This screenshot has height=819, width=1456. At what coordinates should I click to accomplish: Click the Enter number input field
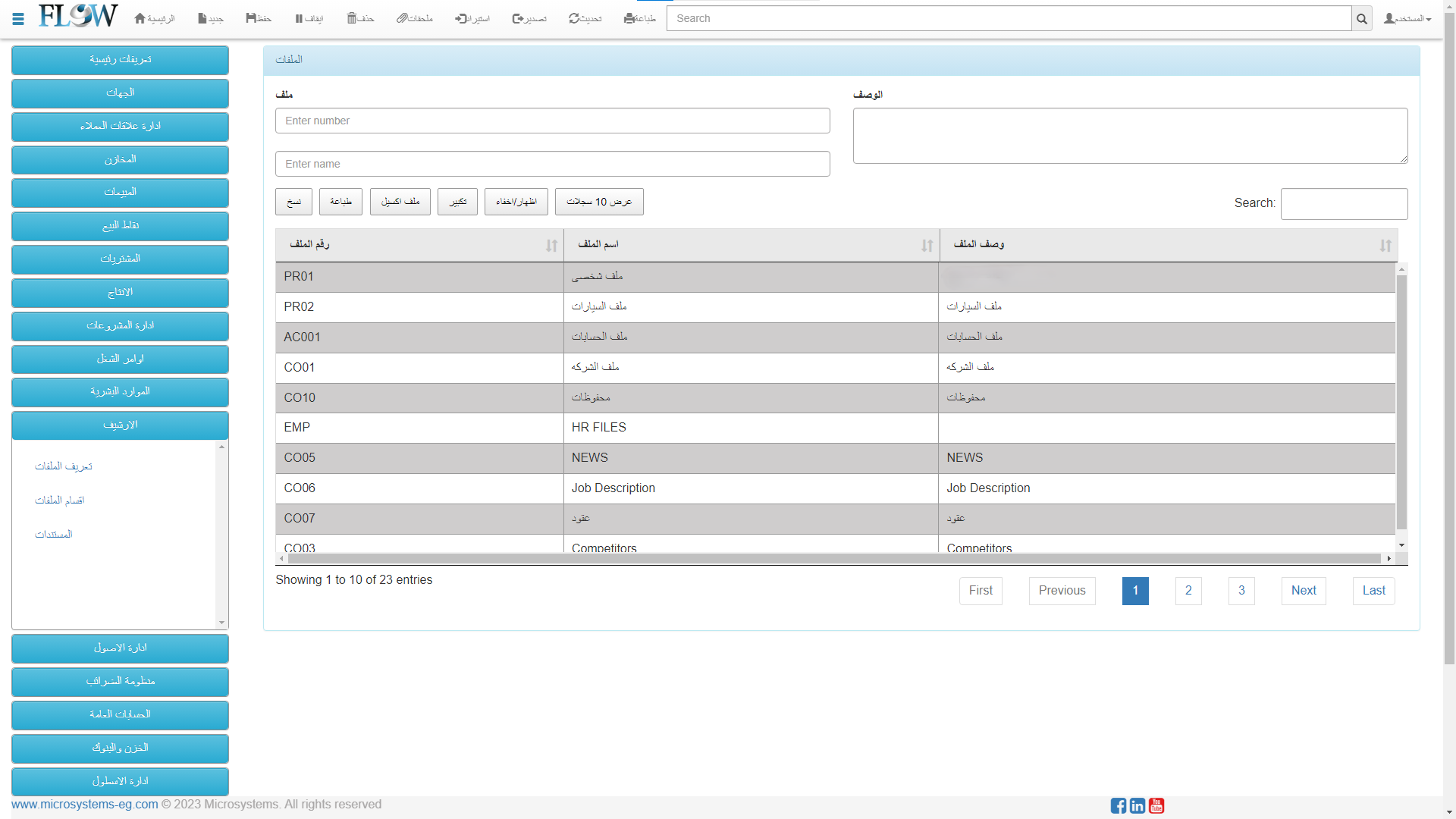point(552,121)
